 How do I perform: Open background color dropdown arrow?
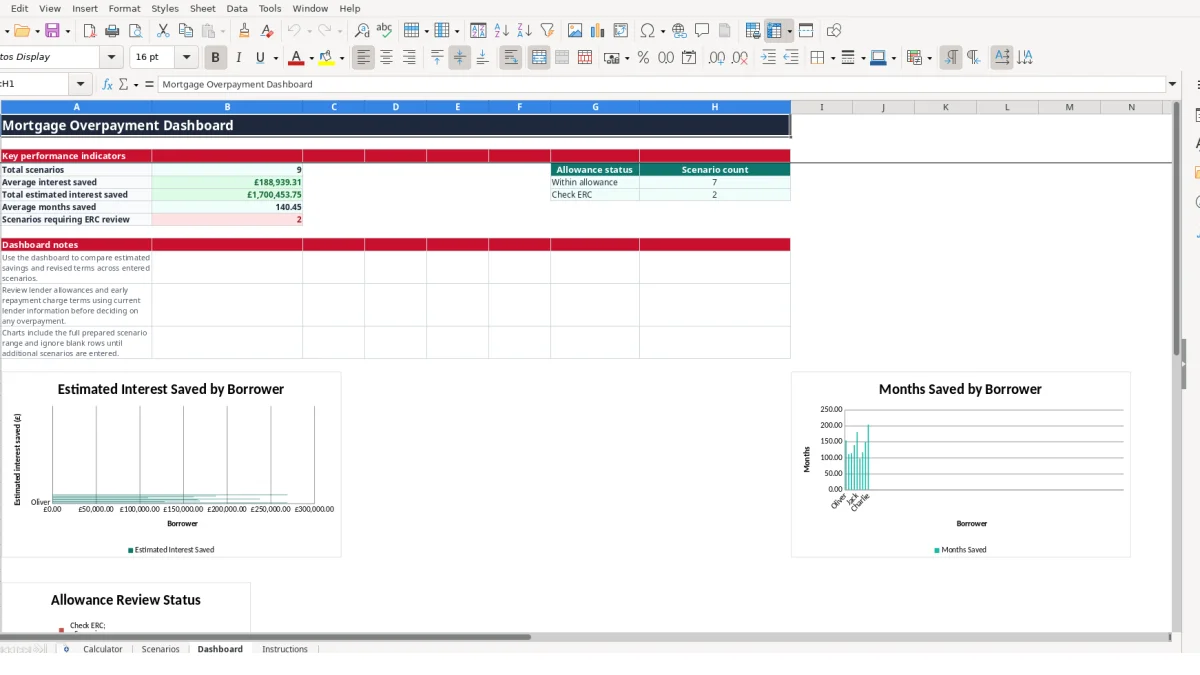point(342,58)
